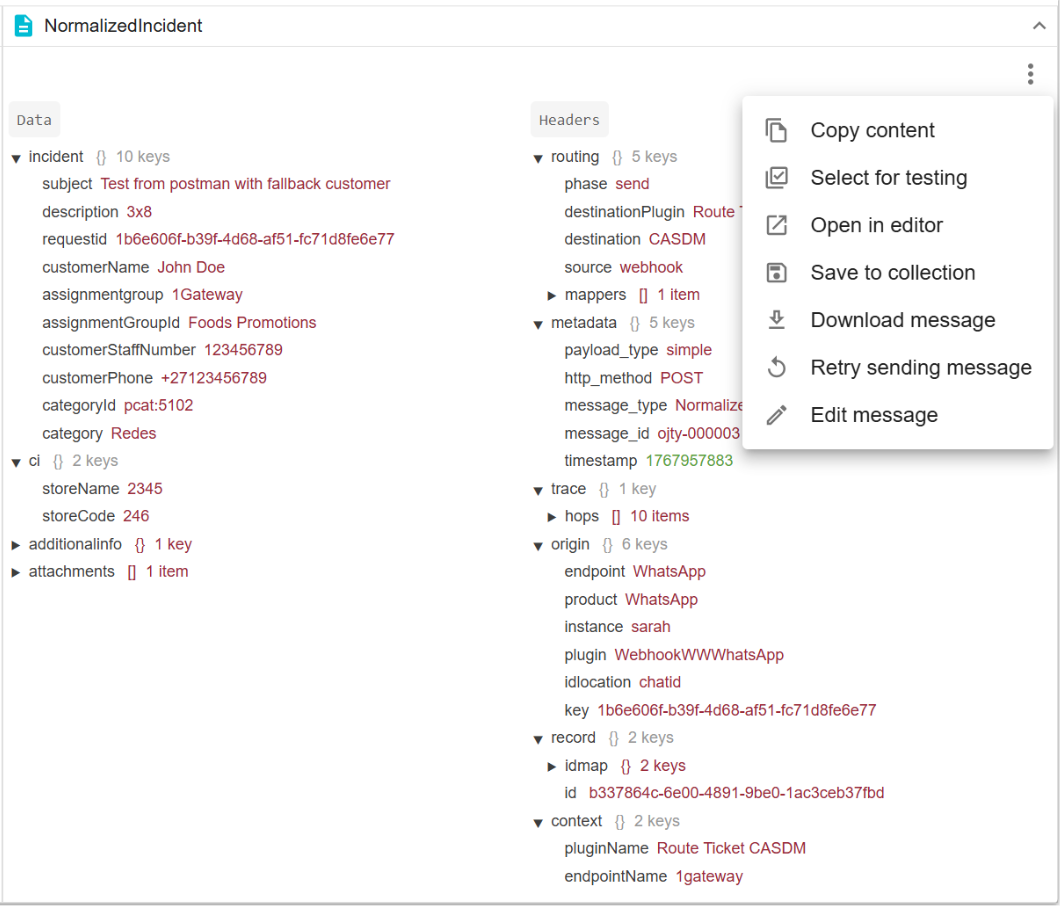Click the Download message arrow icon
Screen dimensions: 1062x907
pos(777,320)
